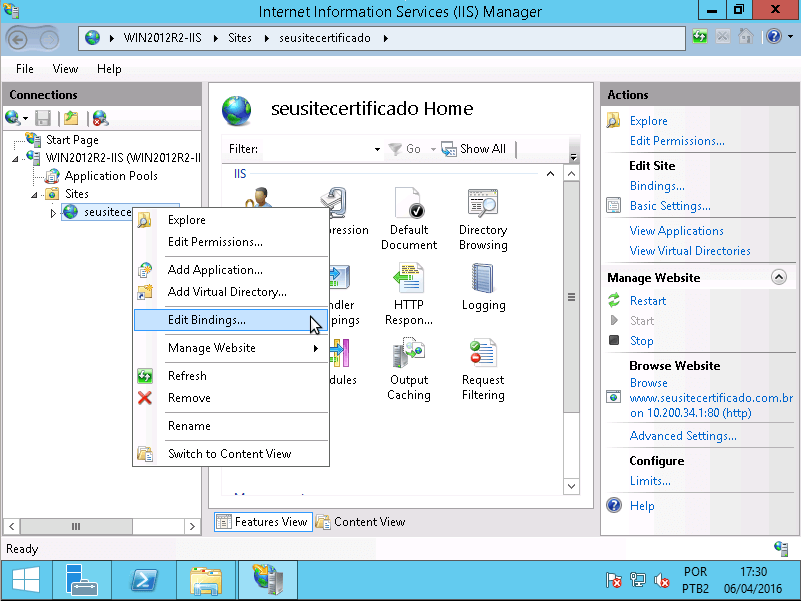Click the back navigation arrow
Screen dimensions: 801x601
click(x=18, y=39)
